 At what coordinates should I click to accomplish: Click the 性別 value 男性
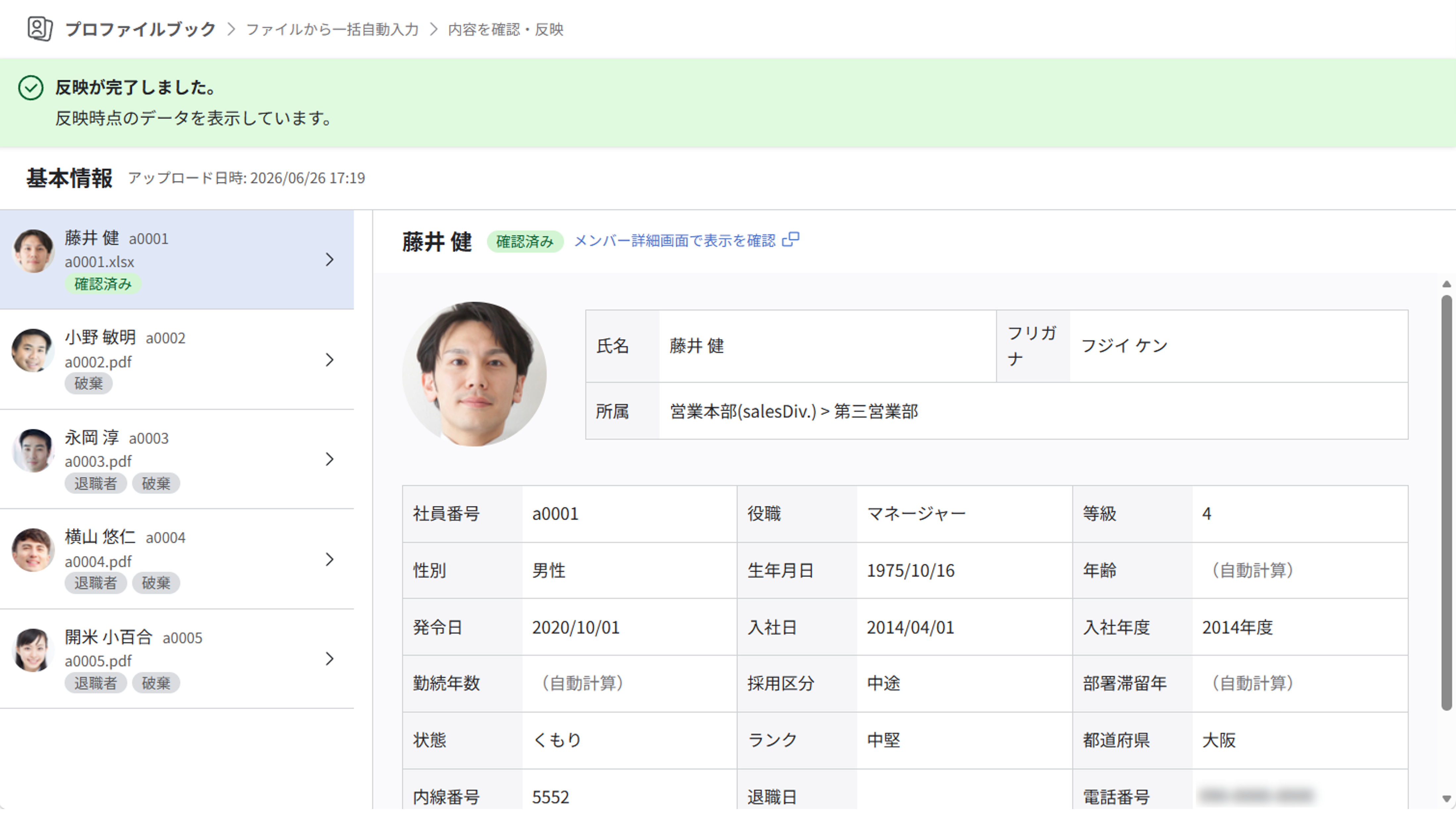(549, 570)
